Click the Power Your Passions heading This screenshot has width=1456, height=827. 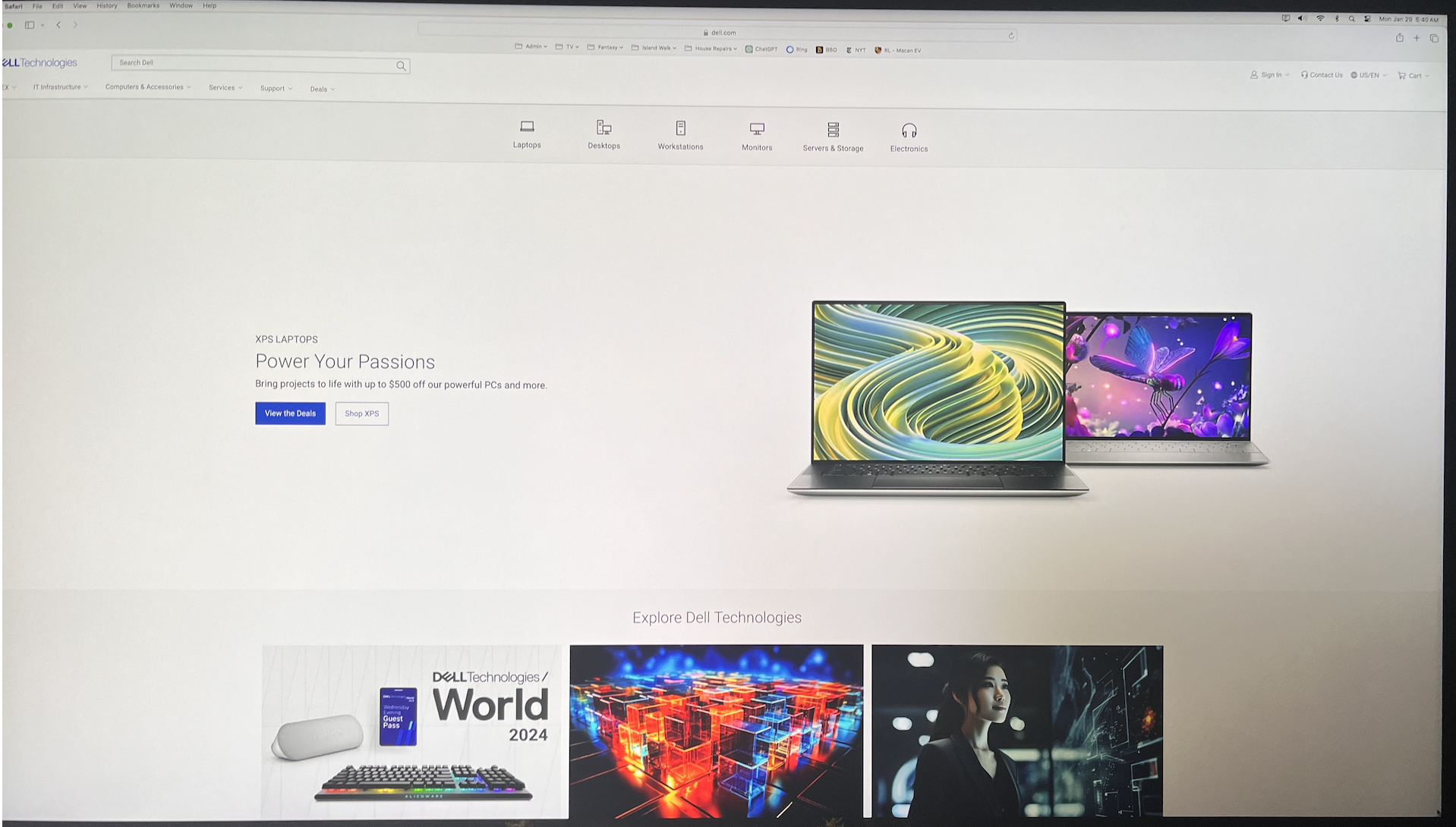pos(345,362)
